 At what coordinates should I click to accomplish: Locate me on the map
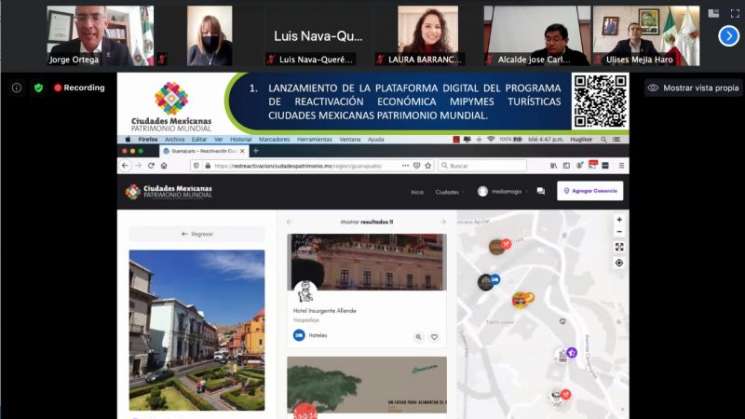[x=619, y=263]
